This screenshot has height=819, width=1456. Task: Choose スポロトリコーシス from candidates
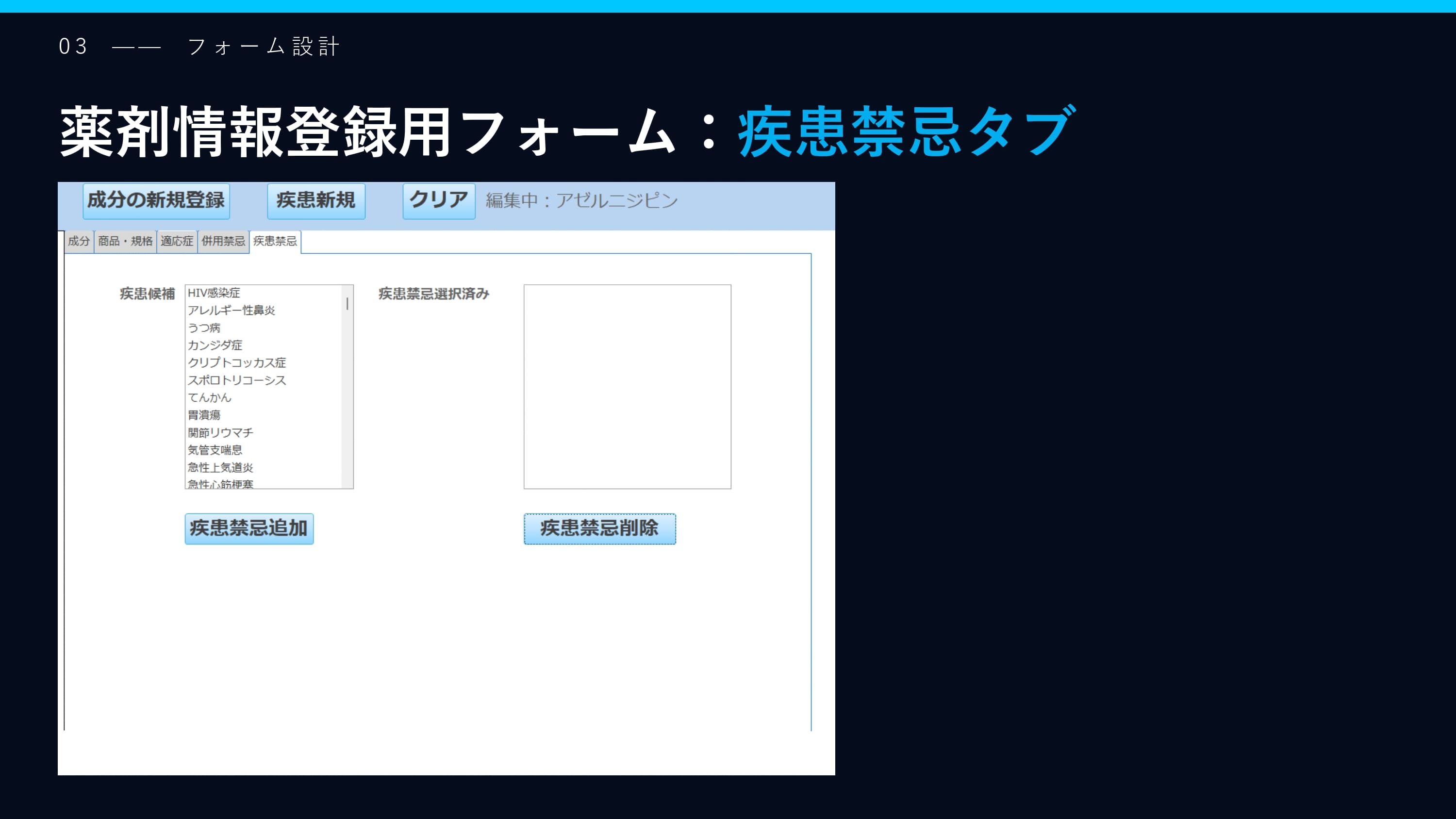click(237, 380)
